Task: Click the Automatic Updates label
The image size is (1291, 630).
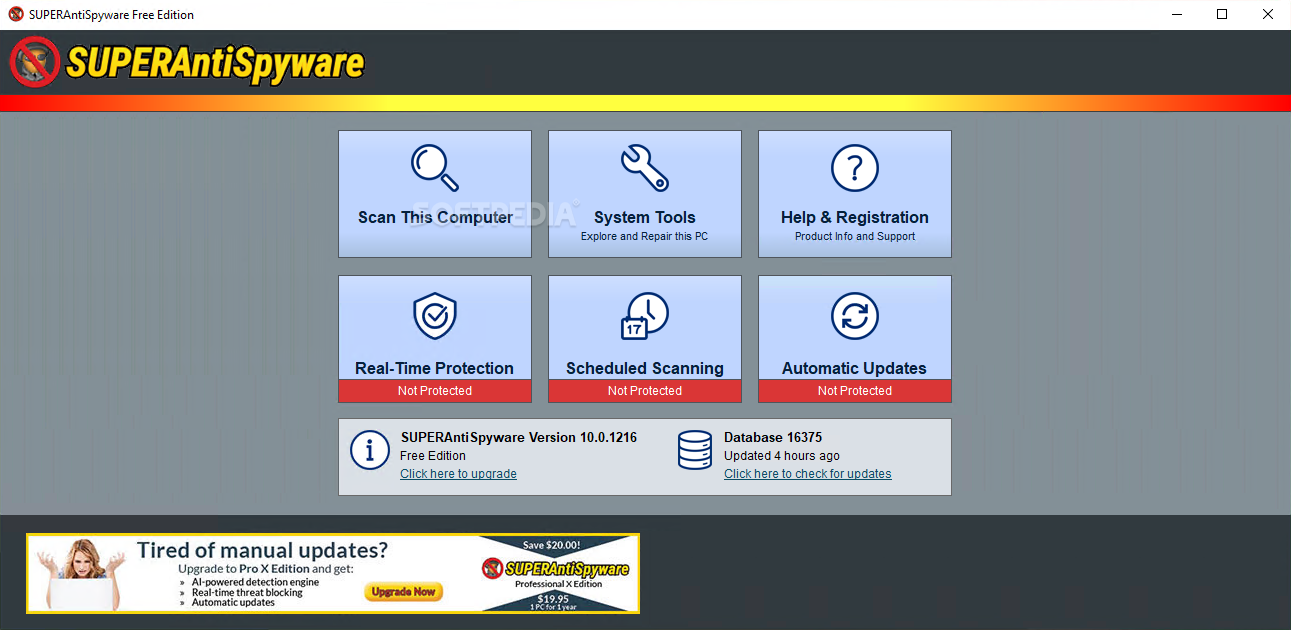Action: 855,368
